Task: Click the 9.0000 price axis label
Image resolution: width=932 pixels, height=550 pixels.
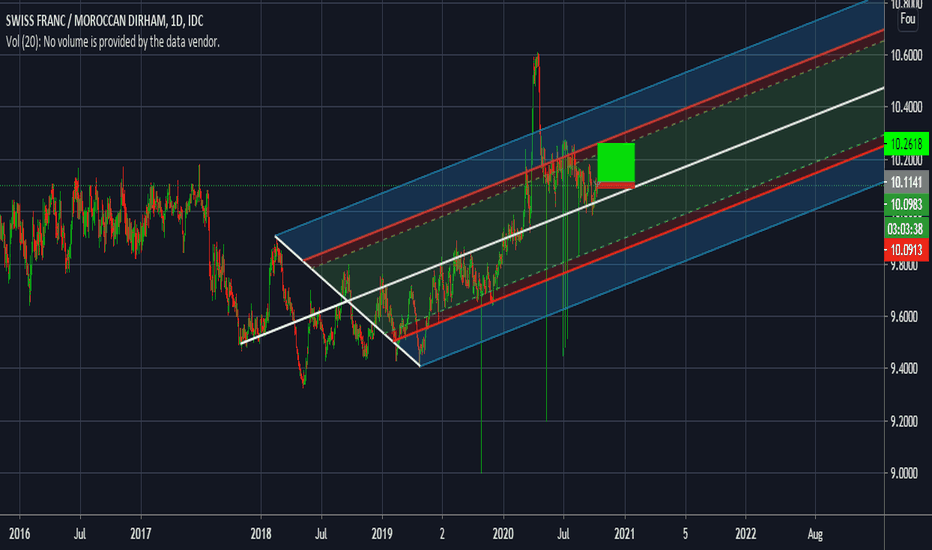Action: [x=906, y=473]
